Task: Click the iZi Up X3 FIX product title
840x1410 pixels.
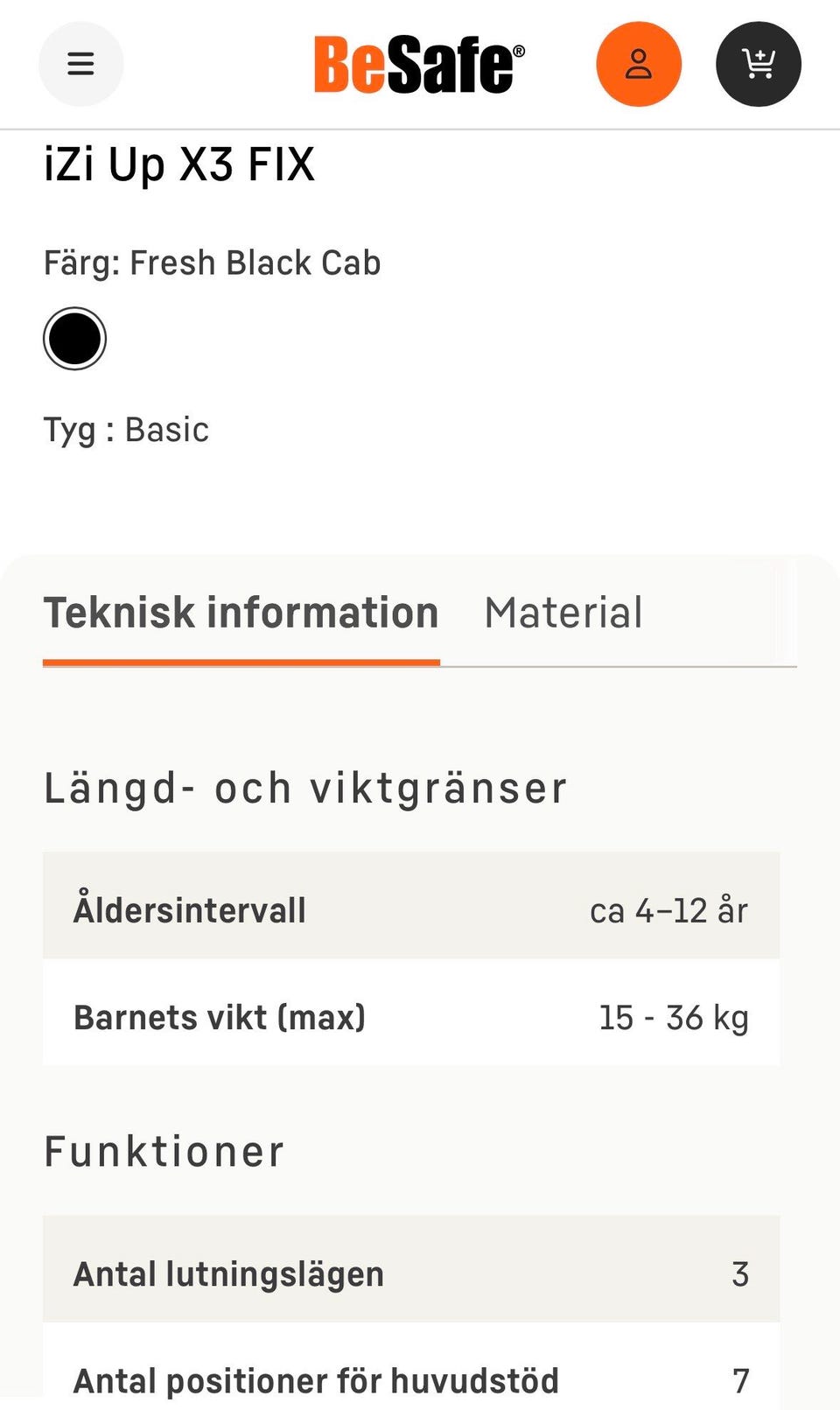Action: [x=179, y=165]
